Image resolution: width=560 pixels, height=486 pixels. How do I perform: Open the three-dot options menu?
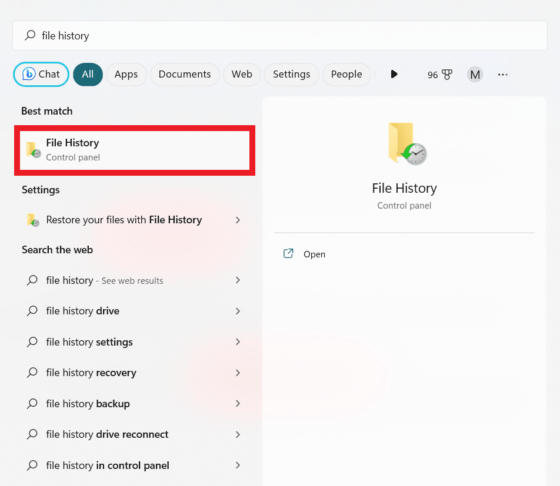502,75
